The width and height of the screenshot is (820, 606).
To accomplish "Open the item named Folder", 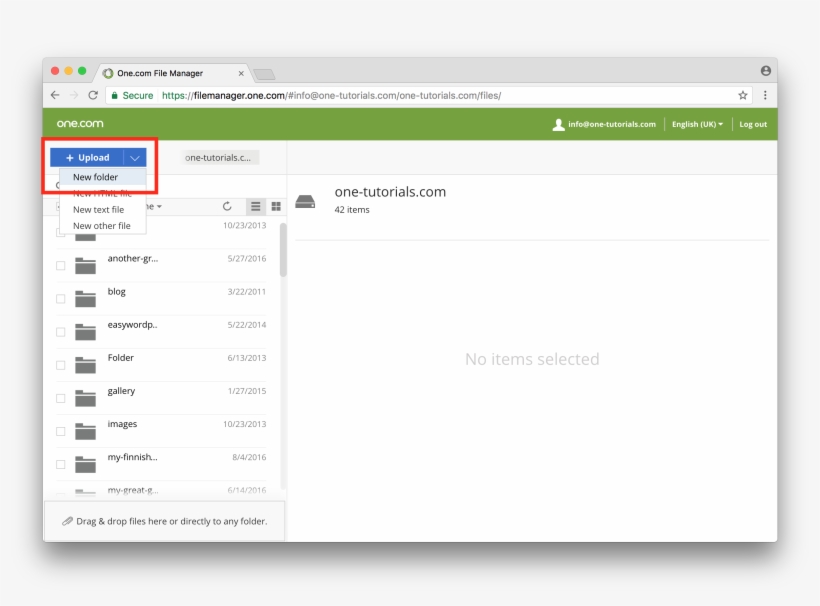I will coord(121,358).
